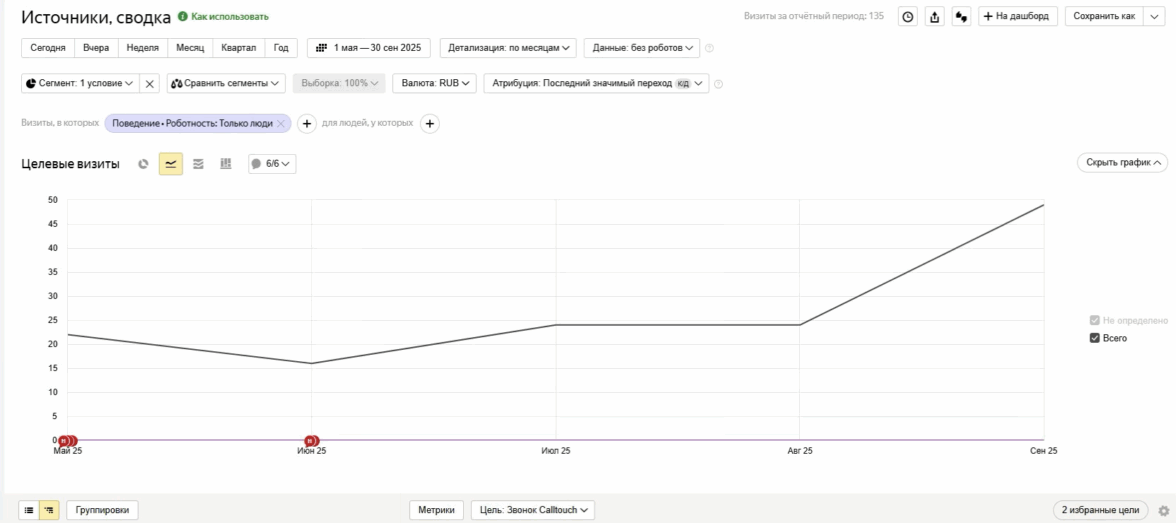Open the "Детализация: по месяцам" dropdown
The image size is (1176, 523).
point(508,47)
